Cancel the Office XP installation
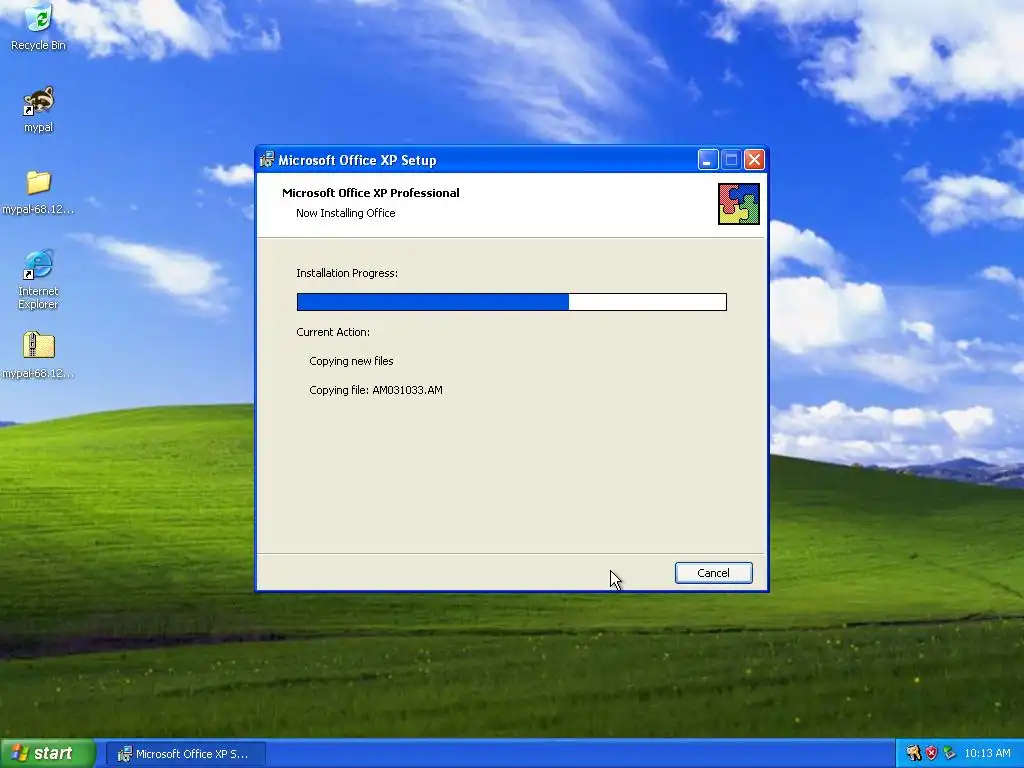The width and height of the screenshot is (1024, 768). [x=713, y=573]
